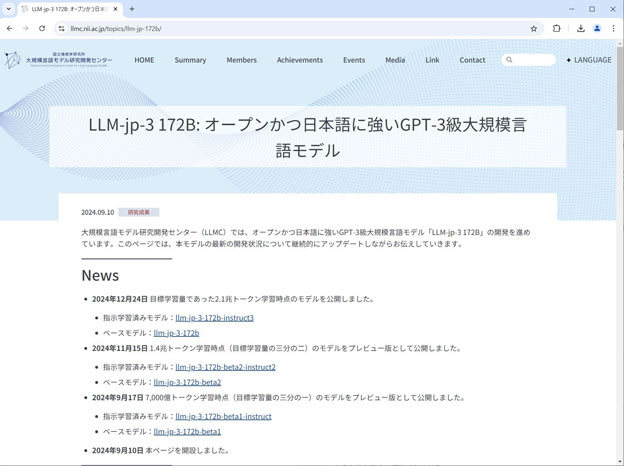
Task: Click the LLM-jp-3 172B page title
Action: pyautogui.click(x=308, y=137)
